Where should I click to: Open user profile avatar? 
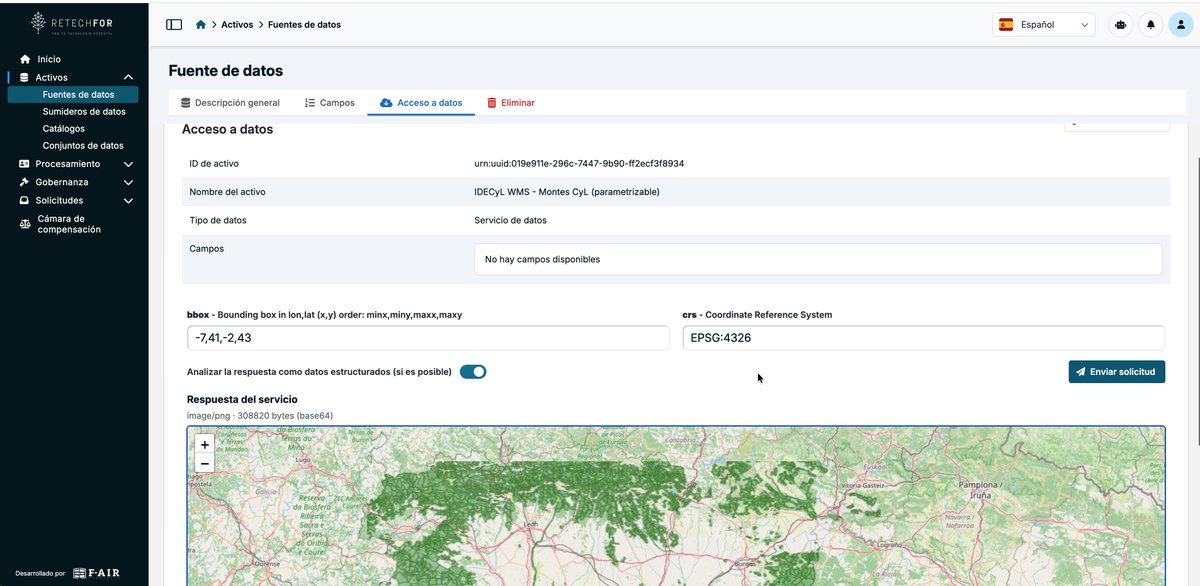(x=1180, y=24)
